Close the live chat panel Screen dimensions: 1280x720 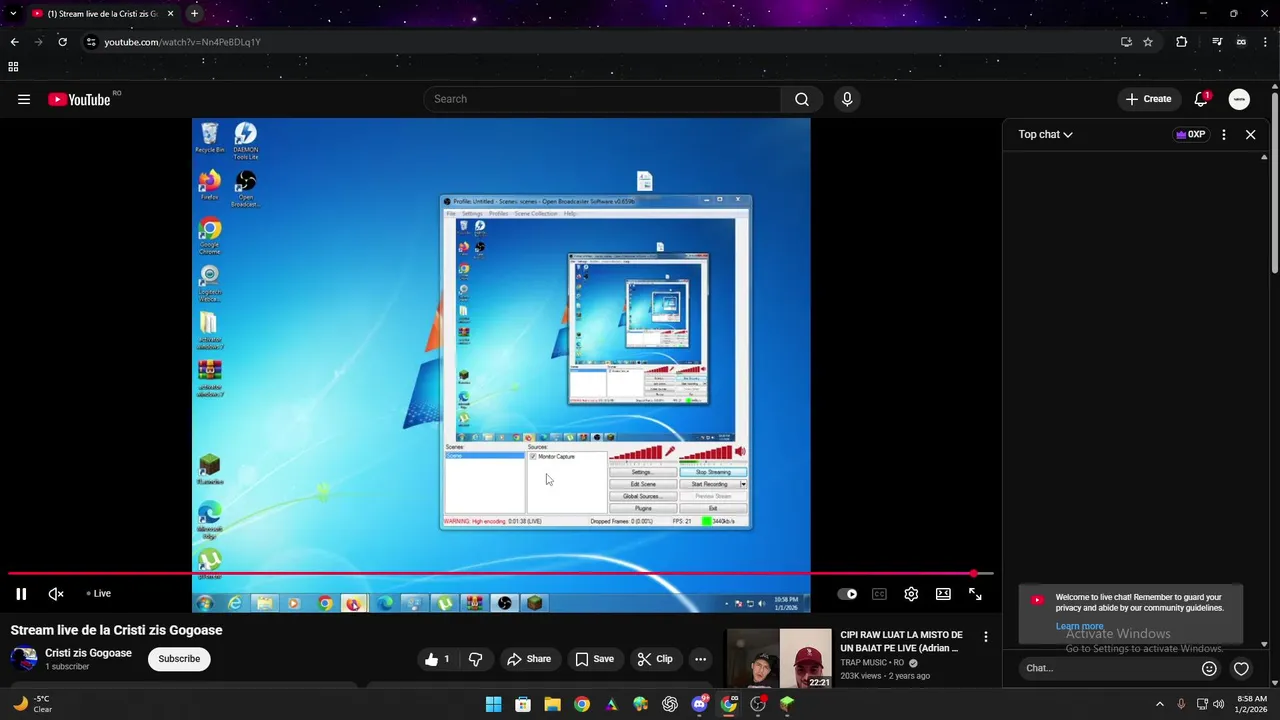[1250, 134]
